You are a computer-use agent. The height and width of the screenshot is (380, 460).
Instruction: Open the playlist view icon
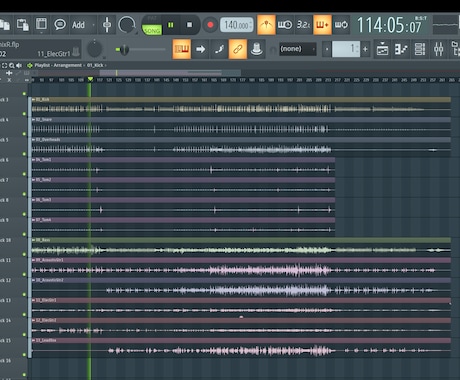(x=382, y=49)
